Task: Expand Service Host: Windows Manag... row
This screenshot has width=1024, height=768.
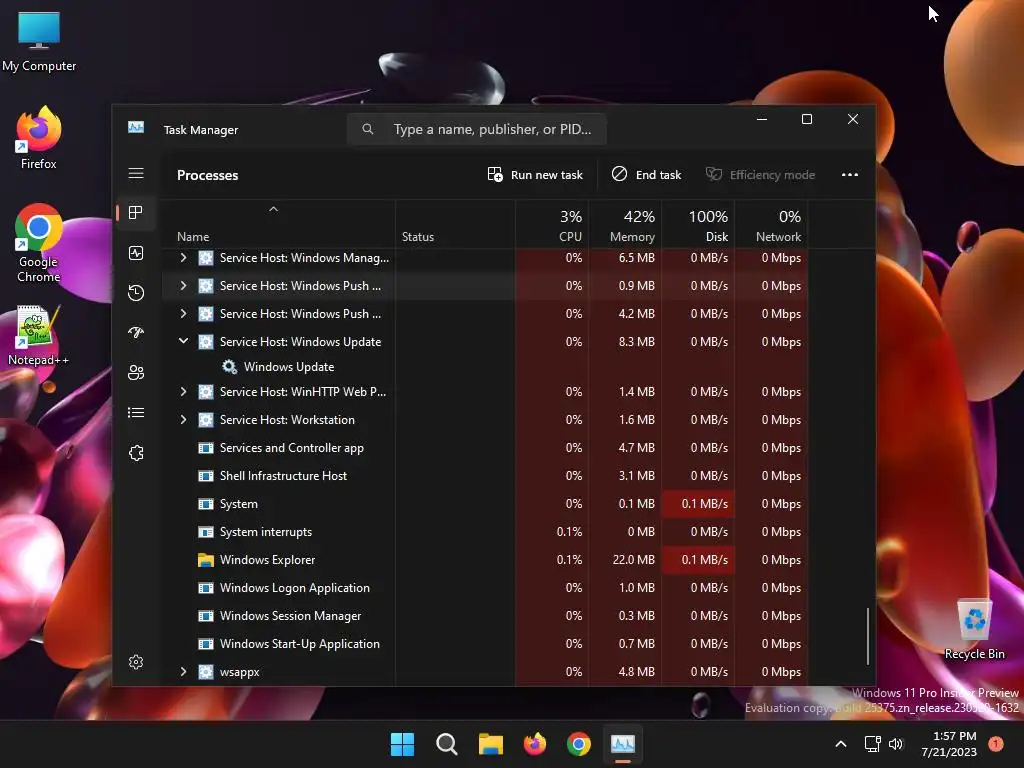Action: pos(184,258)
